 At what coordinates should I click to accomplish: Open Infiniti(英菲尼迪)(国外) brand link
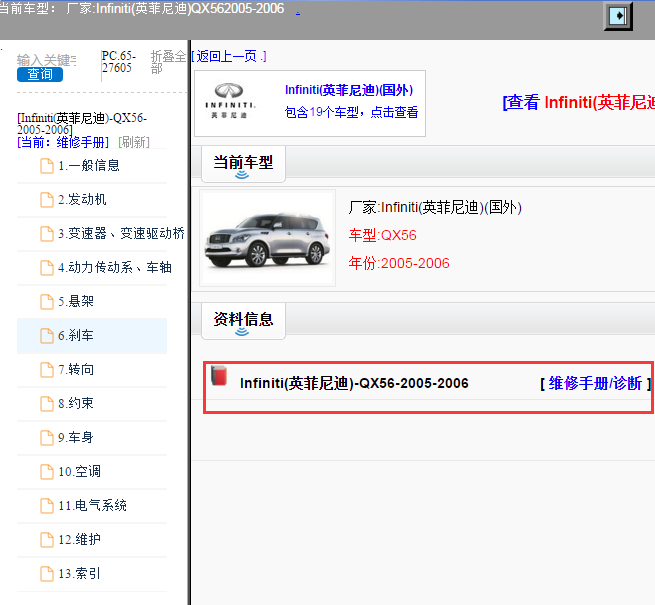[x=349, y=90]
